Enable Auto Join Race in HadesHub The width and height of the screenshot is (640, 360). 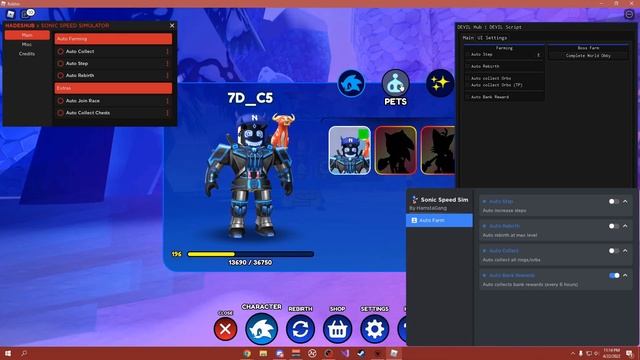(x=60, y=101)
